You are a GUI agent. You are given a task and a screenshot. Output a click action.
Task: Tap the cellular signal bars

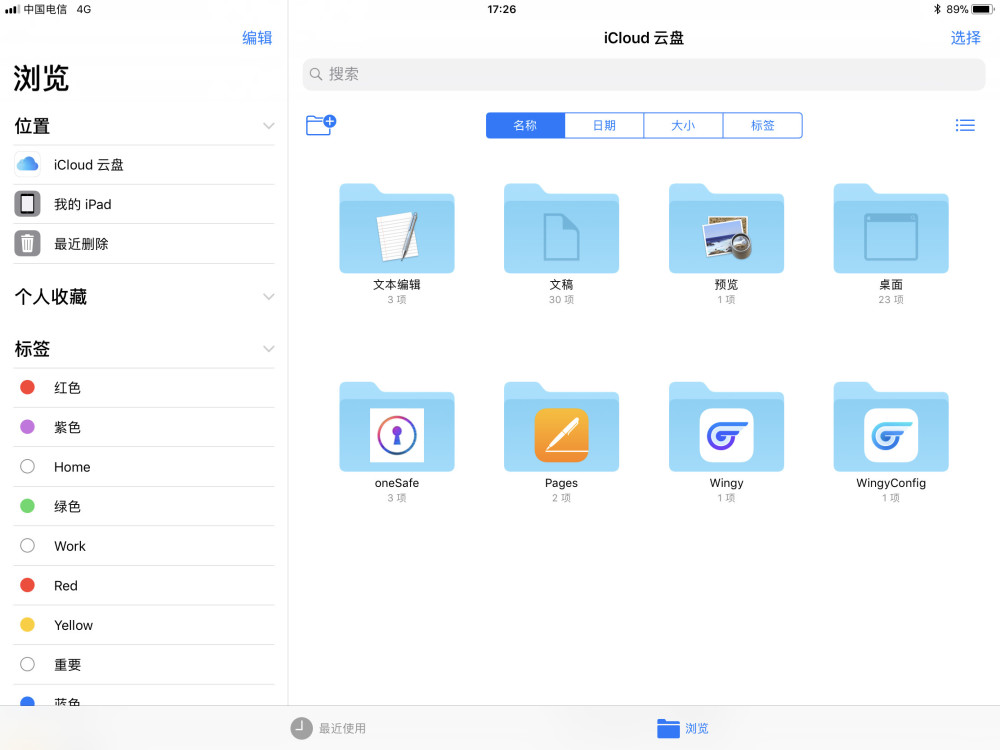tap(11, 9)
